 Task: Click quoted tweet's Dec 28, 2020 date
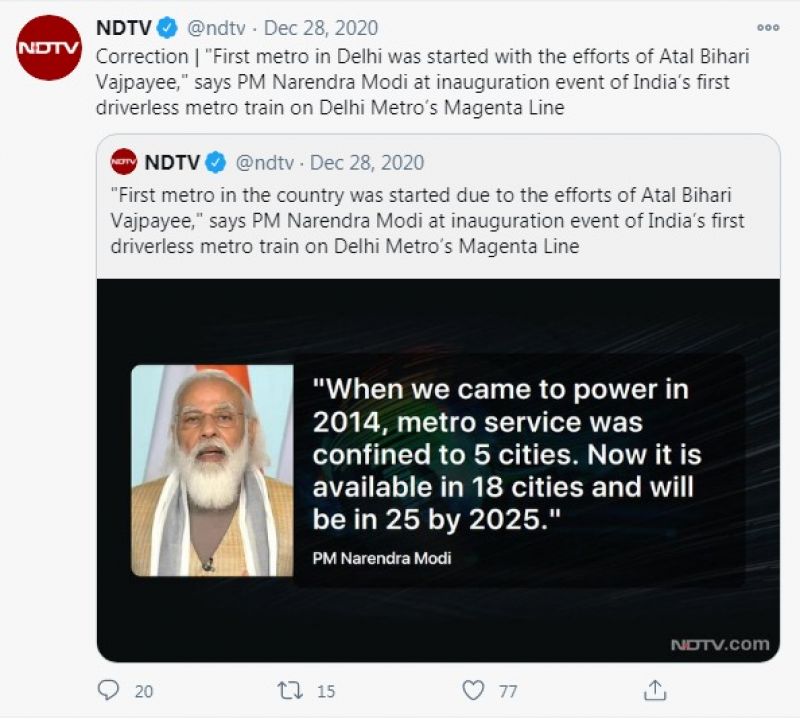click(366, 162)
